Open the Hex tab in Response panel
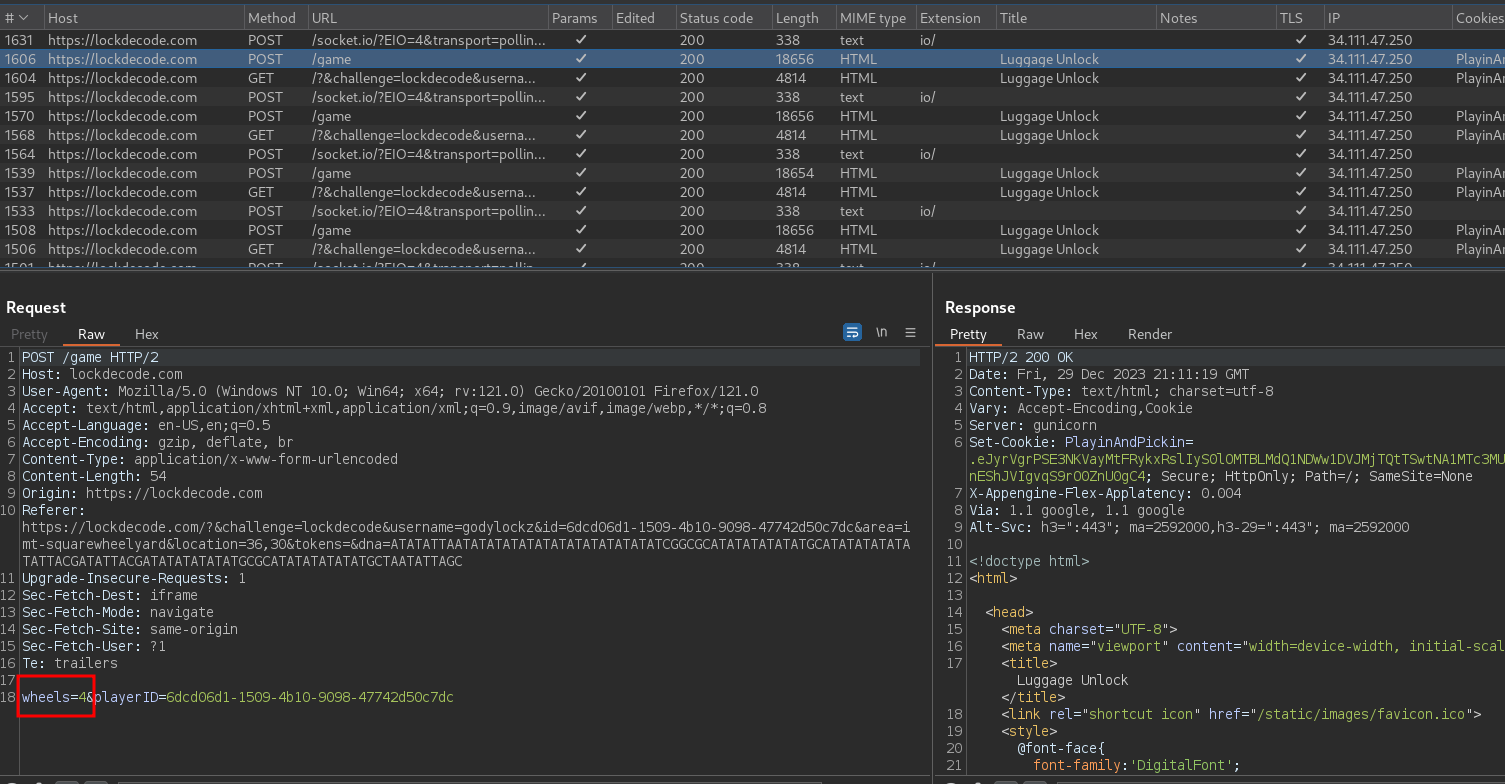 [x=1085, y=334]
